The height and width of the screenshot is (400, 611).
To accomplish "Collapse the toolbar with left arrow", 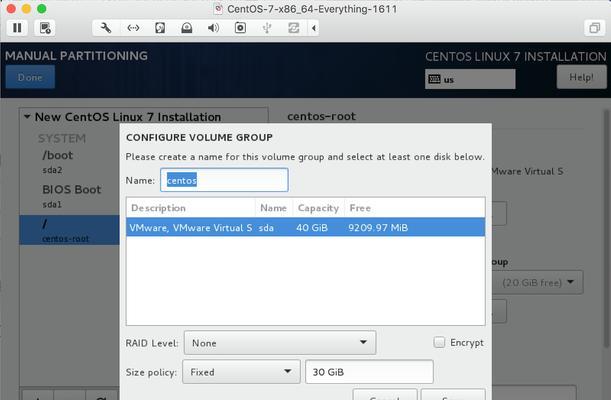I will (314, 28).
